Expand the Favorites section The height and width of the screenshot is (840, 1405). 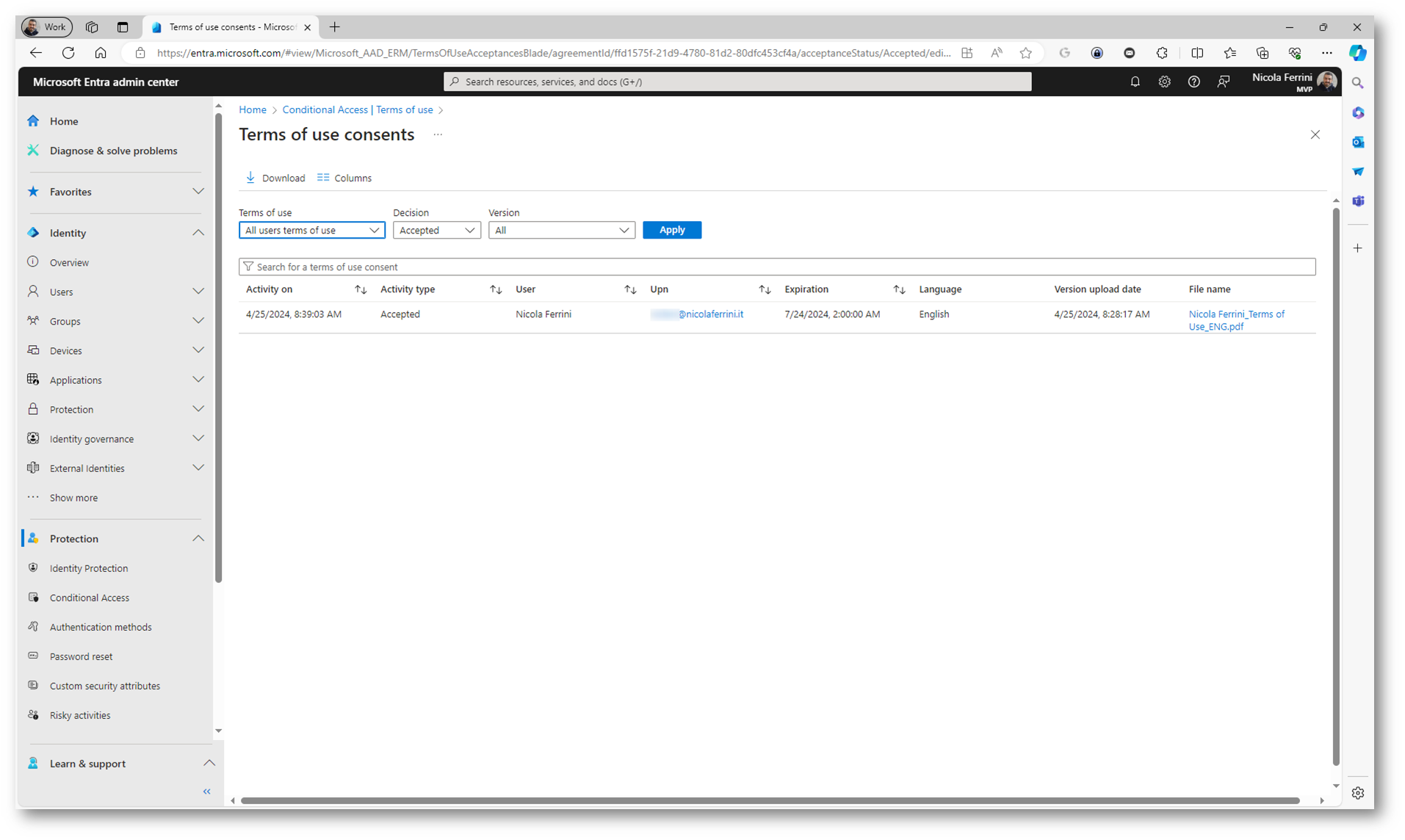[x=198, y=192]
